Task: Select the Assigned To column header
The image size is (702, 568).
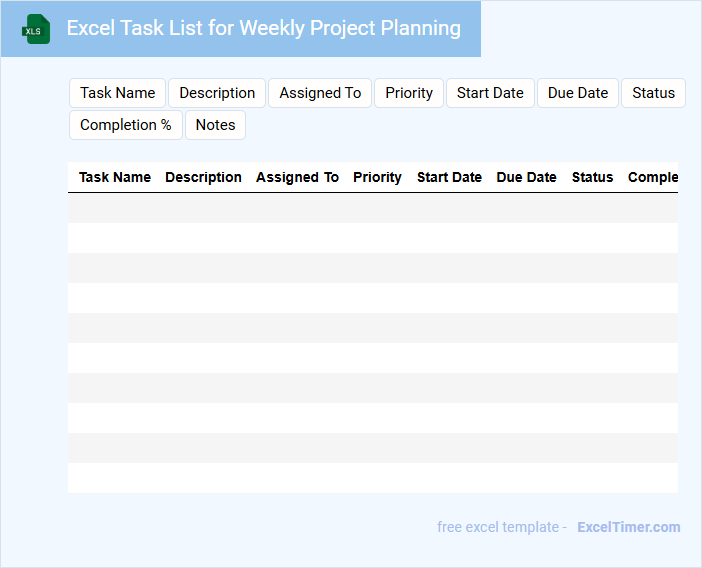Action: (297, 177)
